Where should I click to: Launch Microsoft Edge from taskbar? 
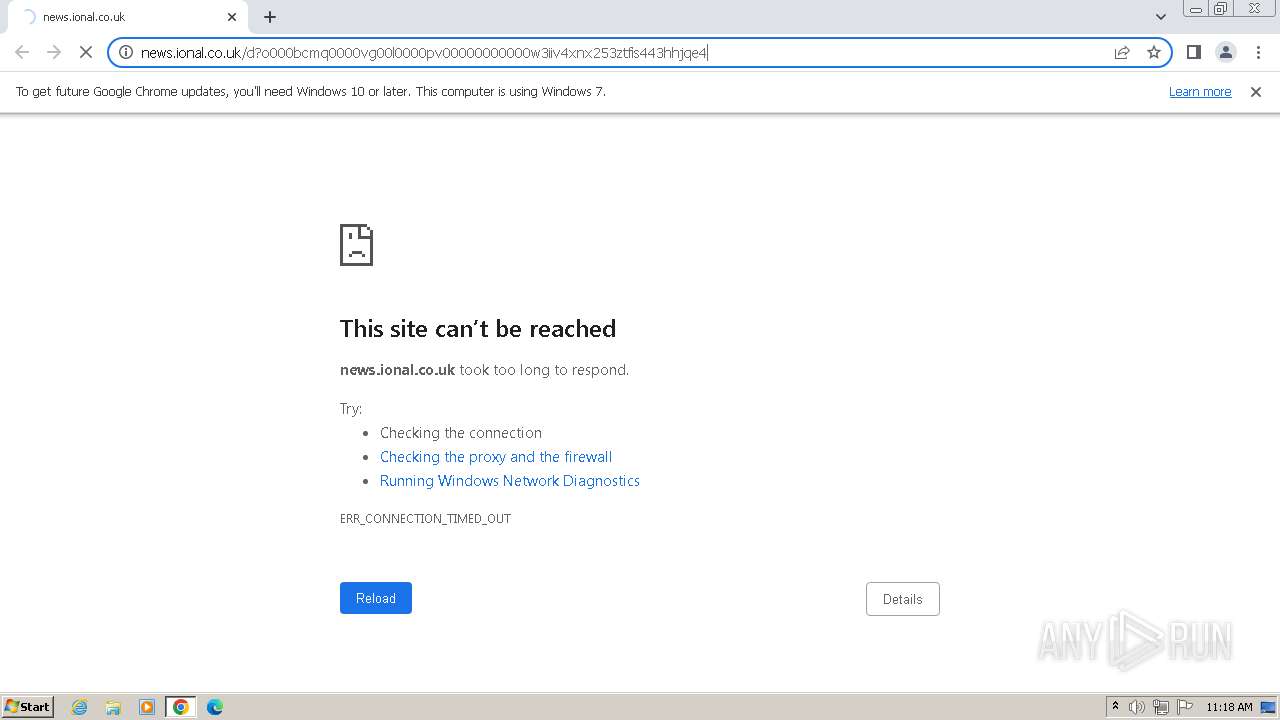(x=215, y=707)
